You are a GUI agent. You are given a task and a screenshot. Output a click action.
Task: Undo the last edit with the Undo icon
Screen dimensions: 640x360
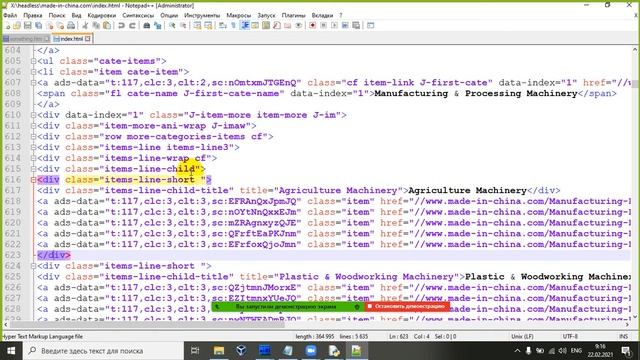(x=121, y=25)
